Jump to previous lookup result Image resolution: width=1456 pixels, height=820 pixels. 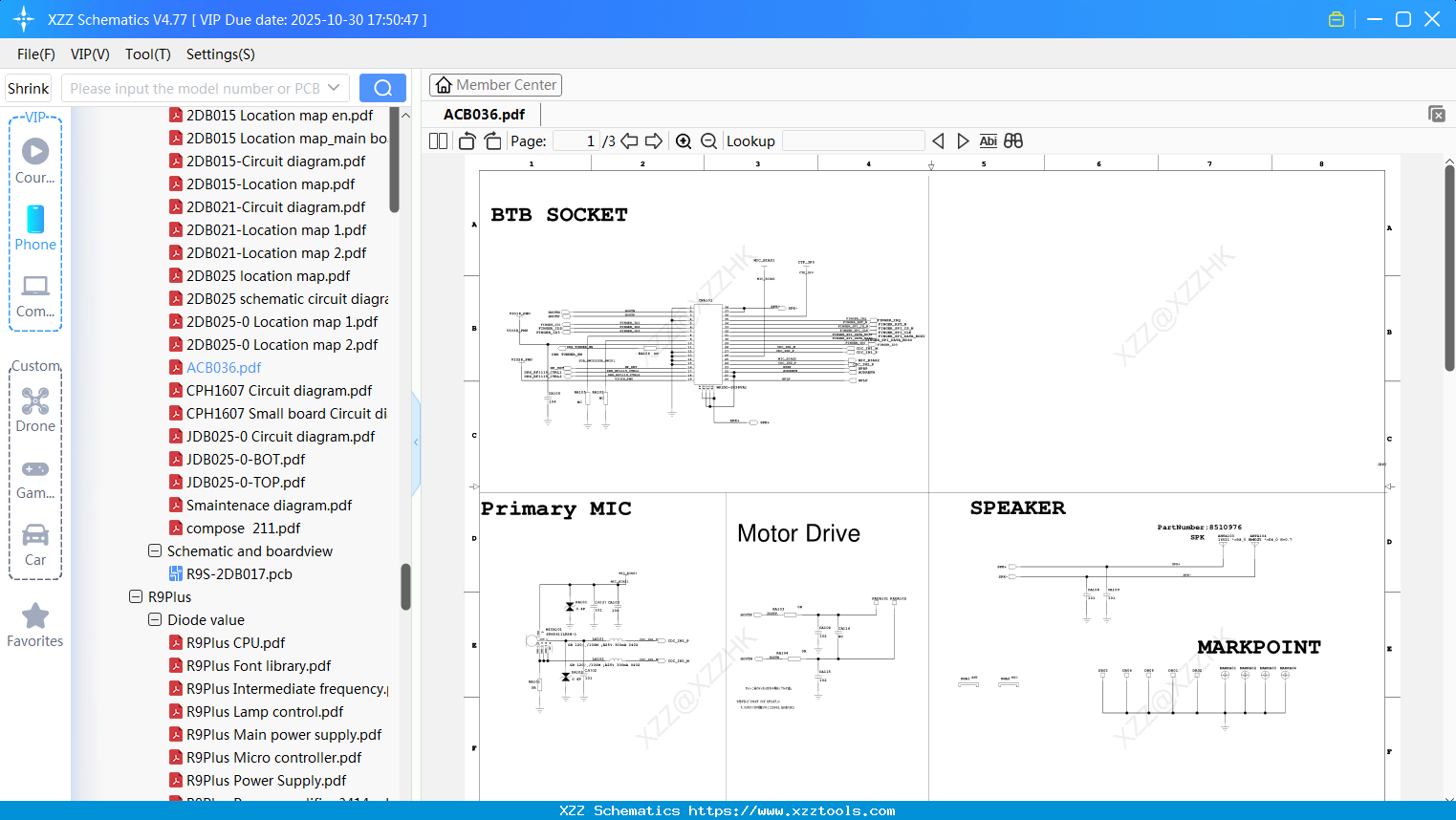(x=938, y=141)
